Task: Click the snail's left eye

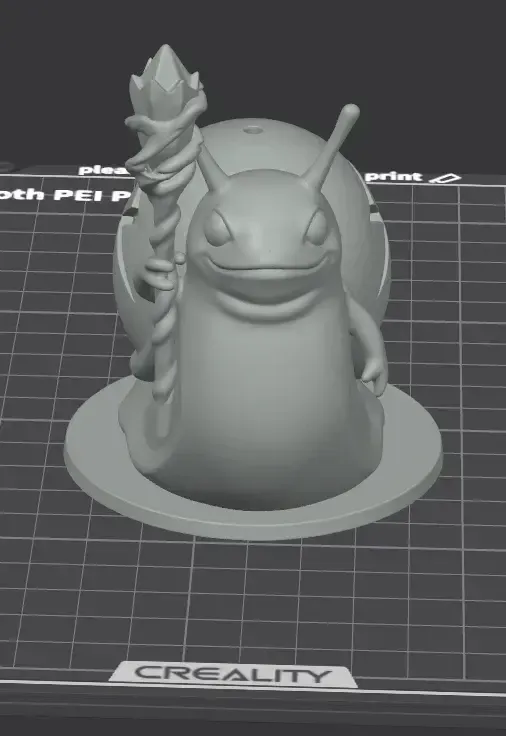Action: 219,228
